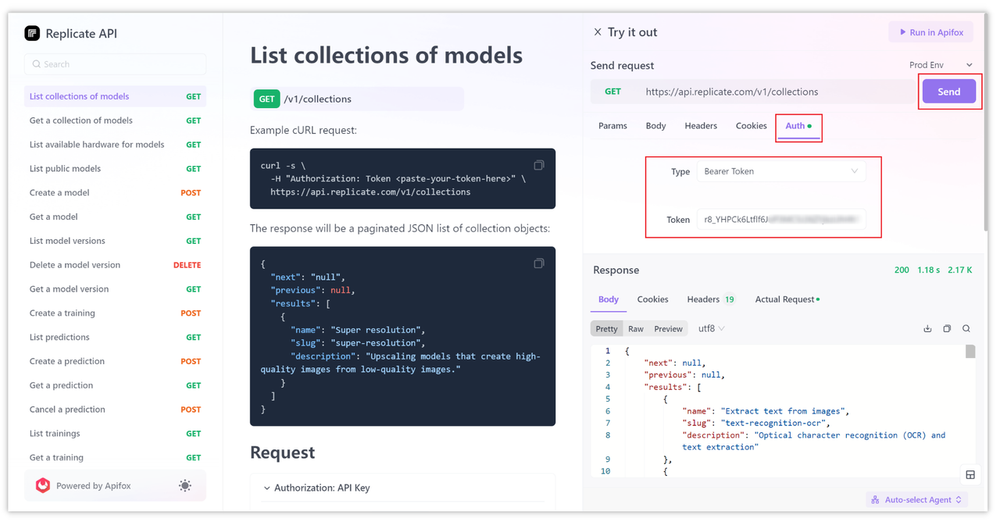Open the utf8 encoding dropdown

711,329
